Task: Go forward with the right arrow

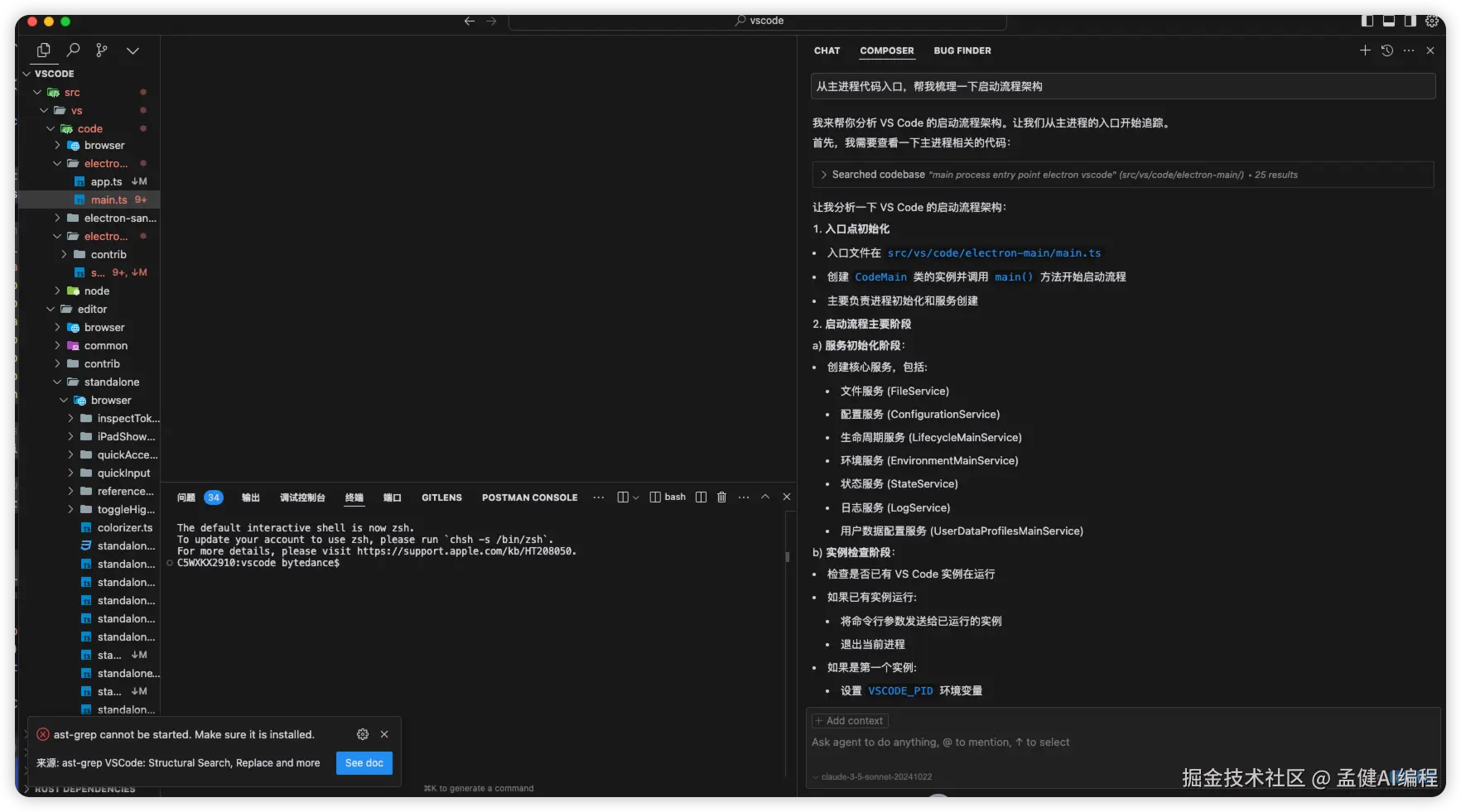Action: point(491,21)
